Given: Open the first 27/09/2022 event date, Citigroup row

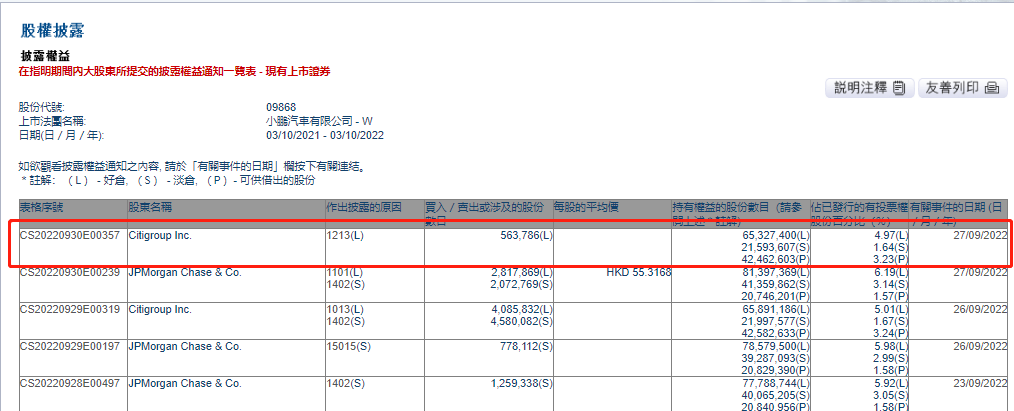Looking at the screenshot, I should [x=981, y=236].
